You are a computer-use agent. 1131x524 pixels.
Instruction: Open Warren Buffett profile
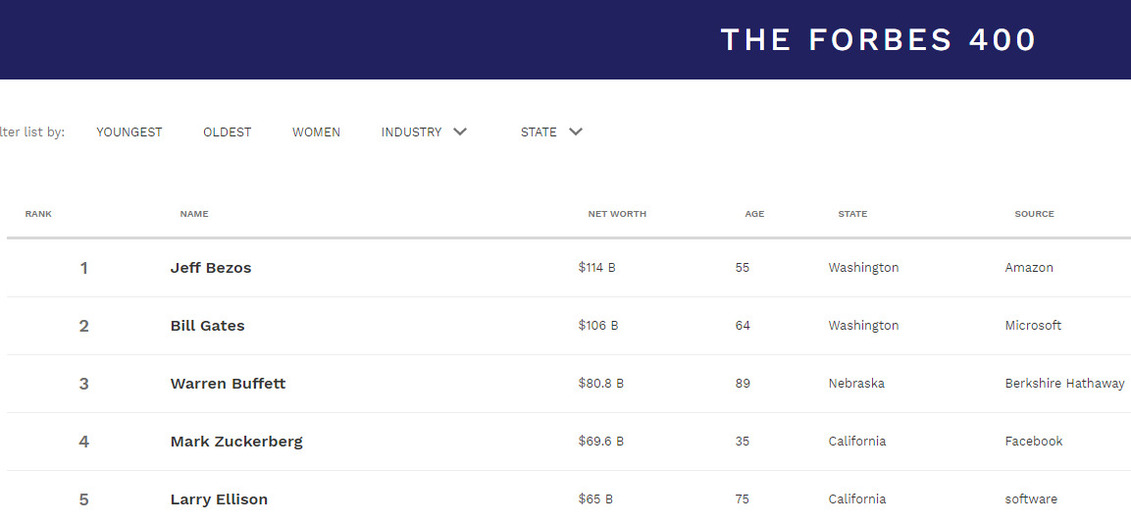pos(228,383)
